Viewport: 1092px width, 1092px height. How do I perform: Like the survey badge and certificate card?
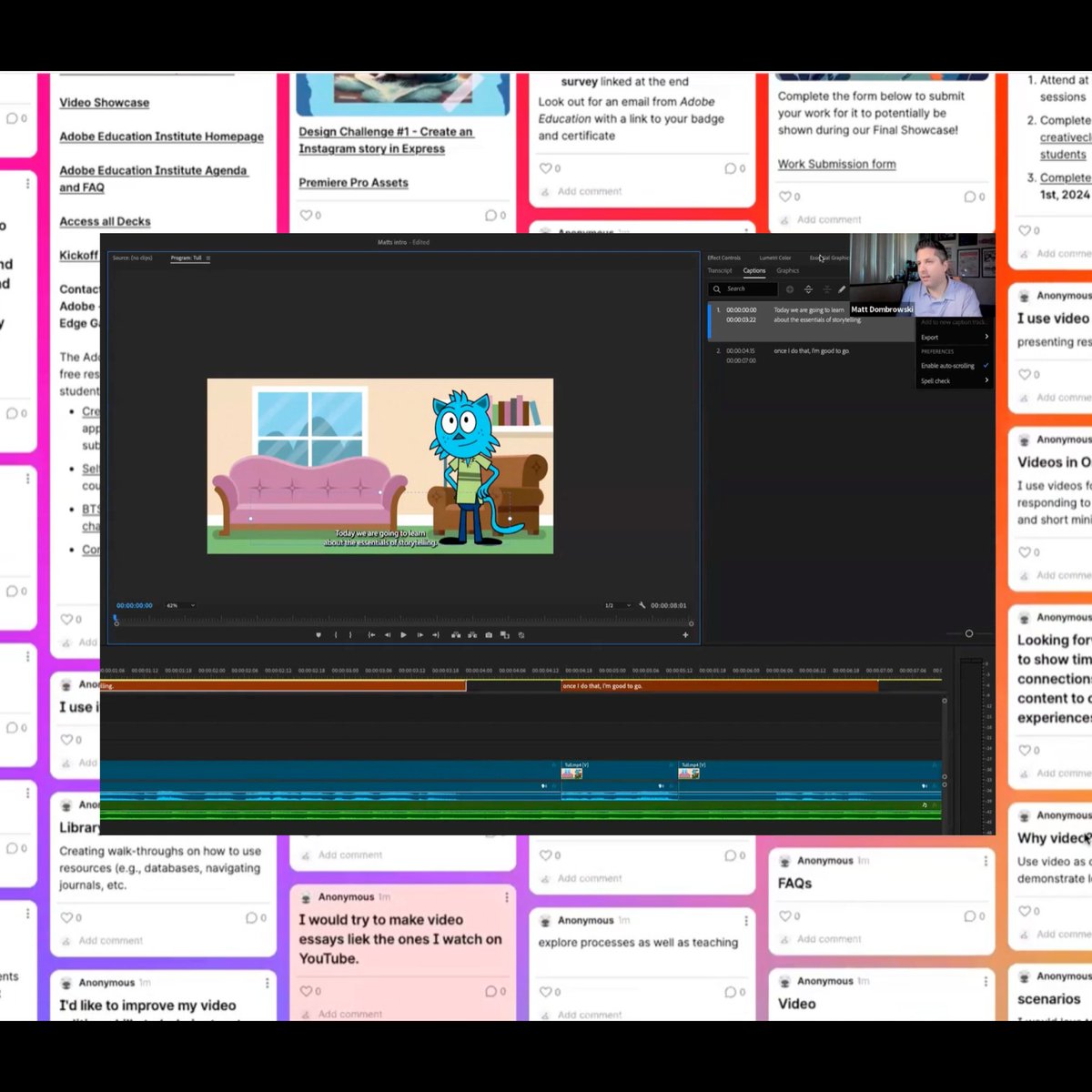click(546, 168)
